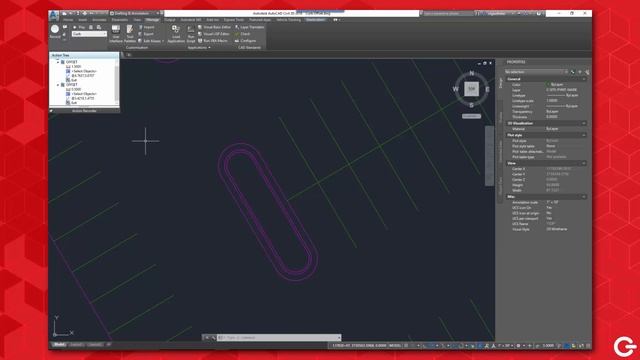Viewport: 640px width, 360px height.
Task: Switch to the Annotate ribbon tab
Action: pyautogui.click(x=99, y=20)
